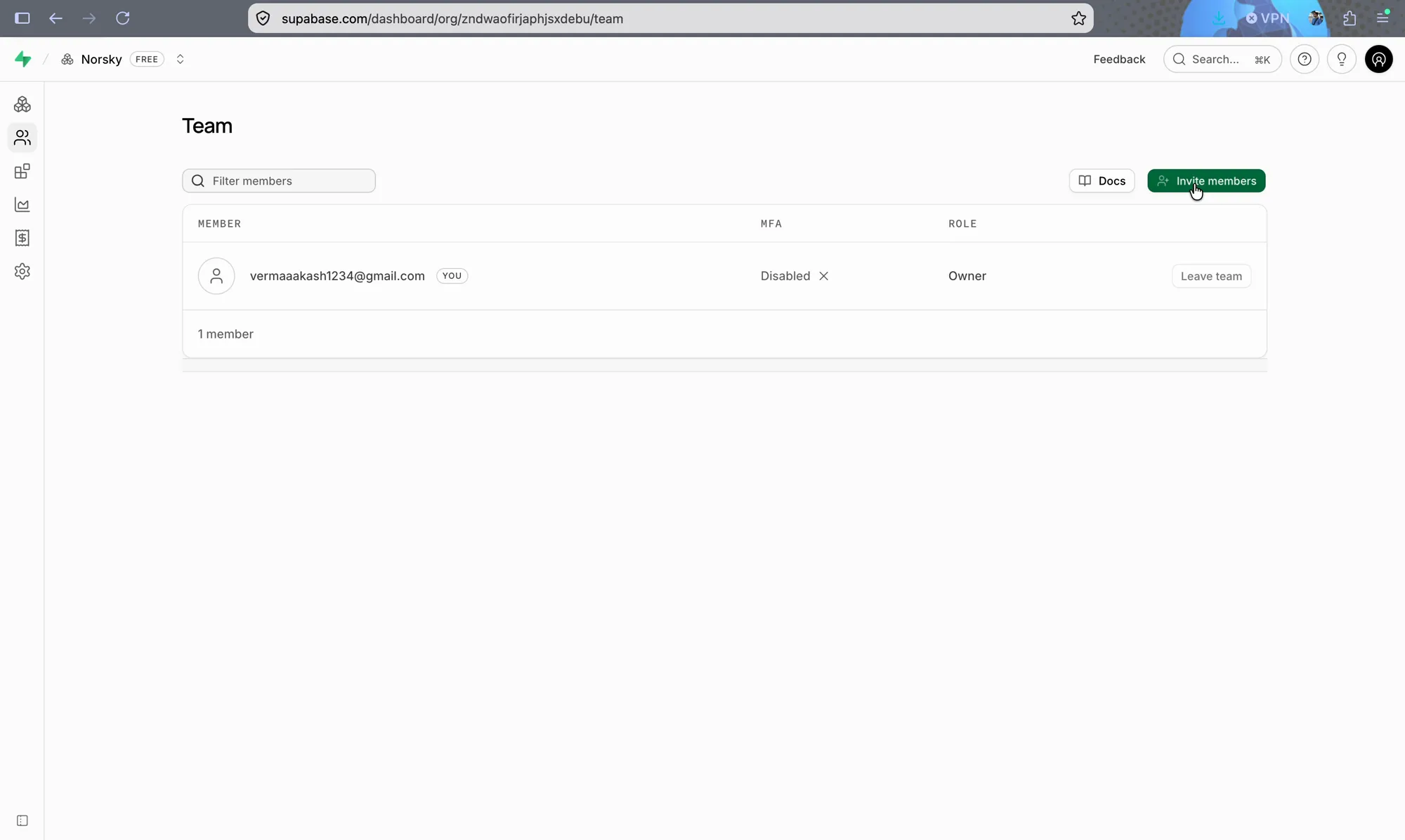This screenshot has height=840, width=1405.
Task: Open the browser hamburger menu
Action: click(x=1383, y=18)
